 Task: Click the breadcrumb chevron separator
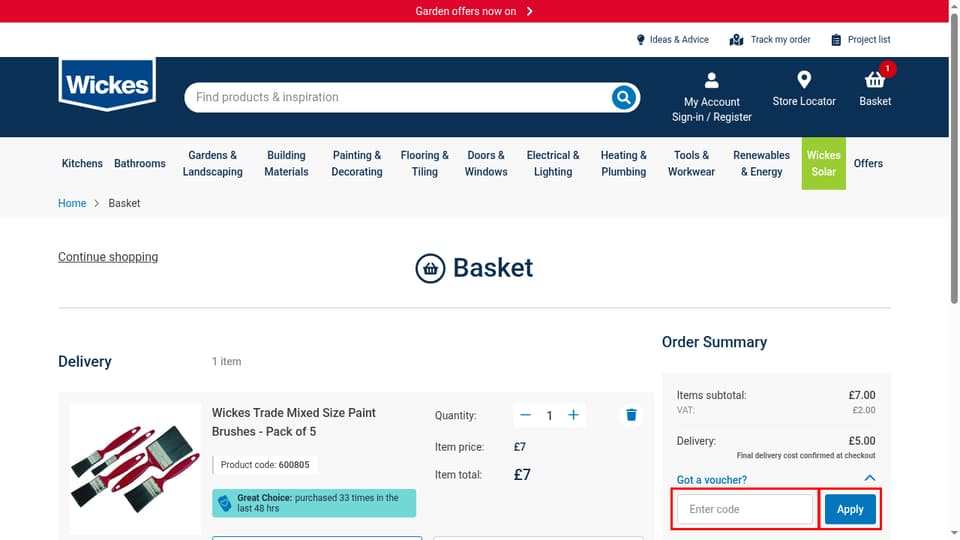[97, 203]
